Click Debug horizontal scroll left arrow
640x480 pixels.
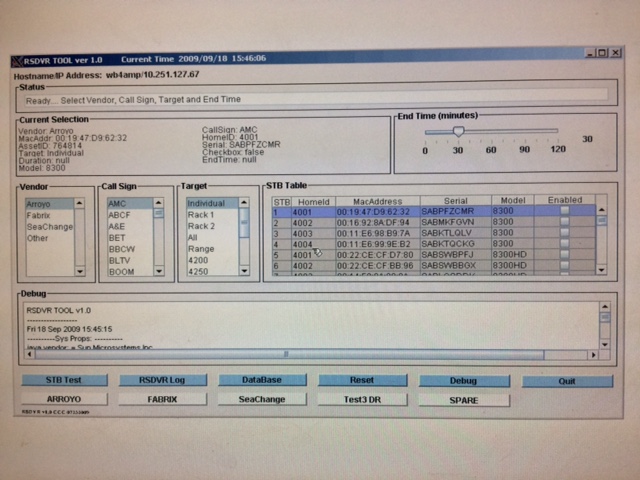tap(29, 354)
